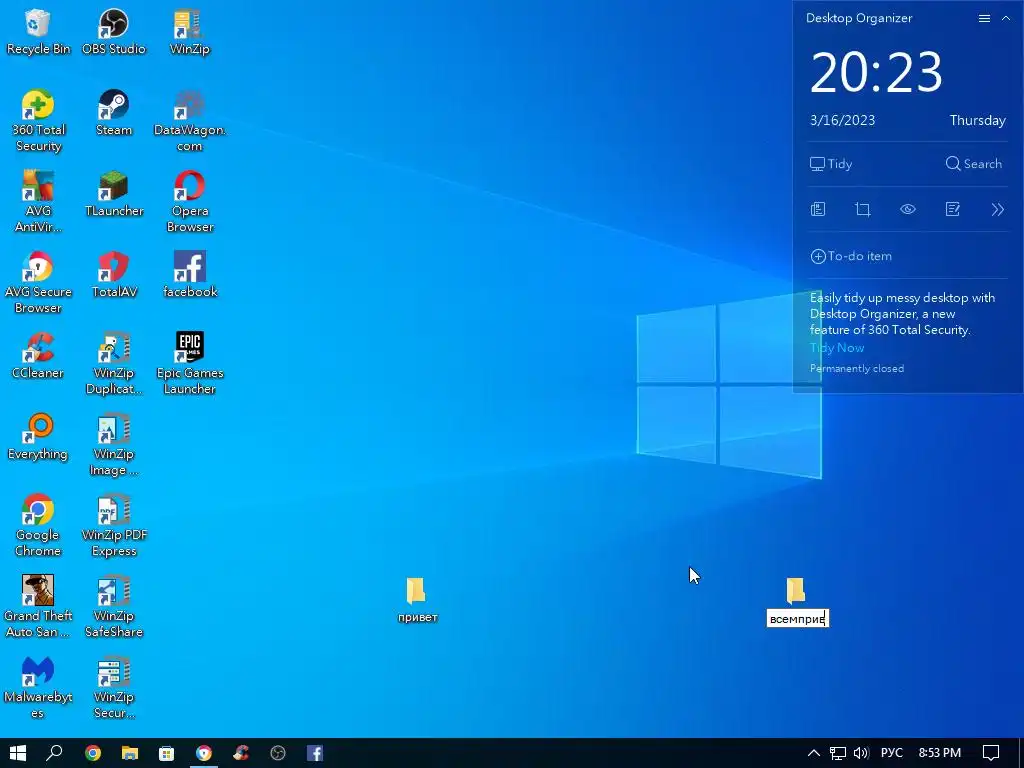This screenshot has width=1024, height=768.
Task: Open File Explorer from the taskbar
Action: coord(129,753)
